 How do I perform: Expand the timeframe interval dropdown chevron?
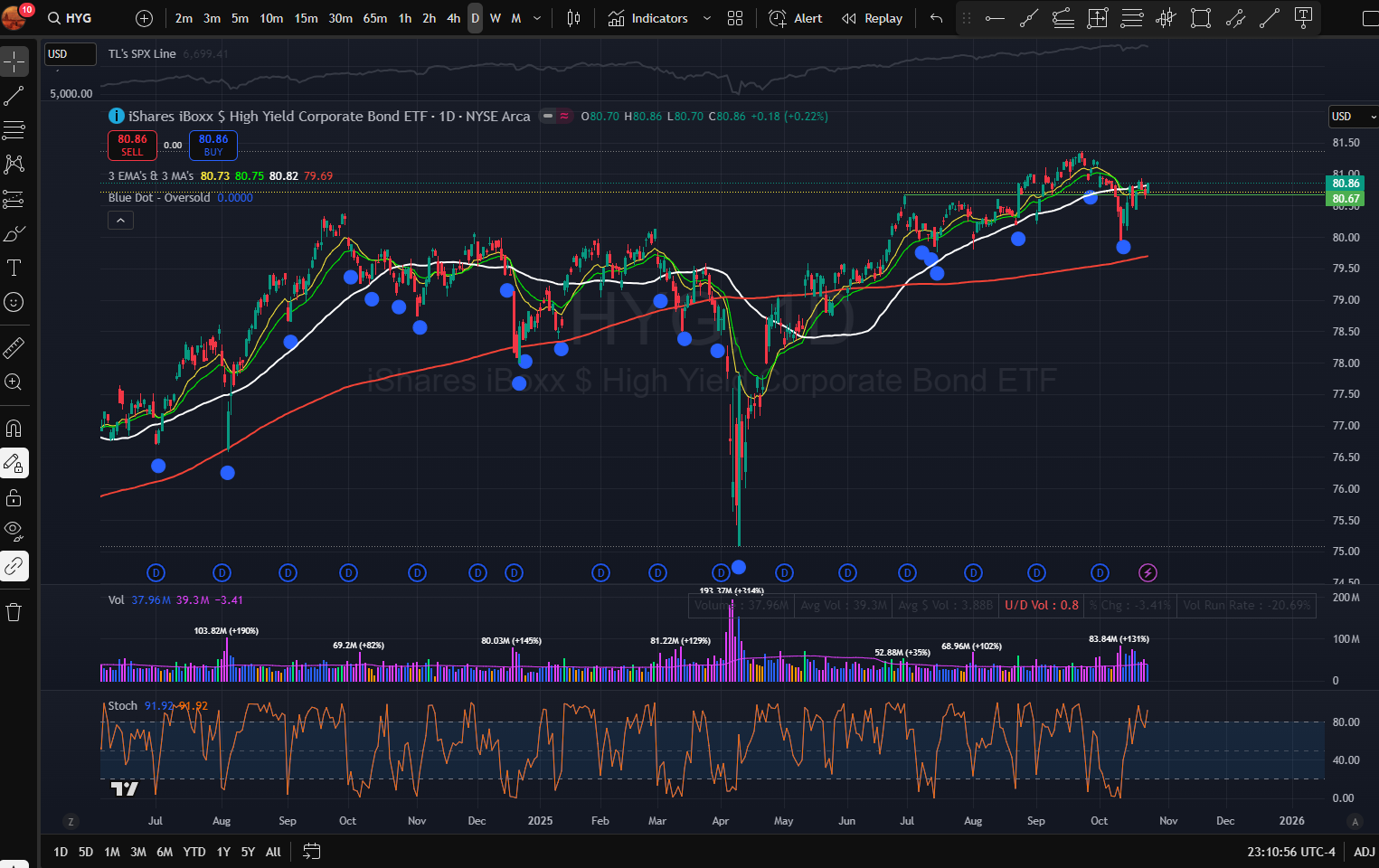[x=537, y=18]
